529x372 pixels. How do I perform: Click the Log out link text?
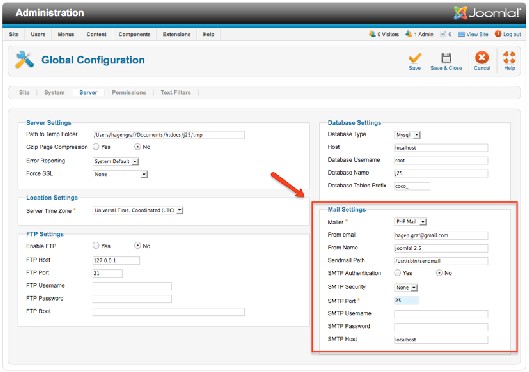(x=512, y=34)
